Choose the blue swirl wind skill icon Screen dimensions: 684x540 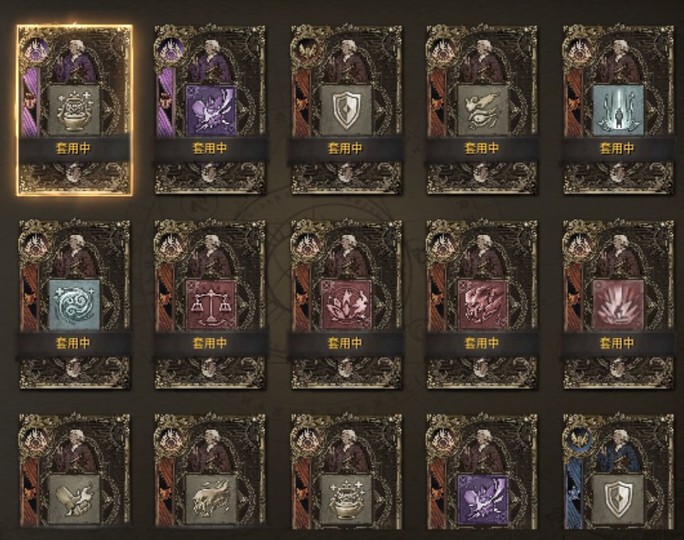point(75,305)
